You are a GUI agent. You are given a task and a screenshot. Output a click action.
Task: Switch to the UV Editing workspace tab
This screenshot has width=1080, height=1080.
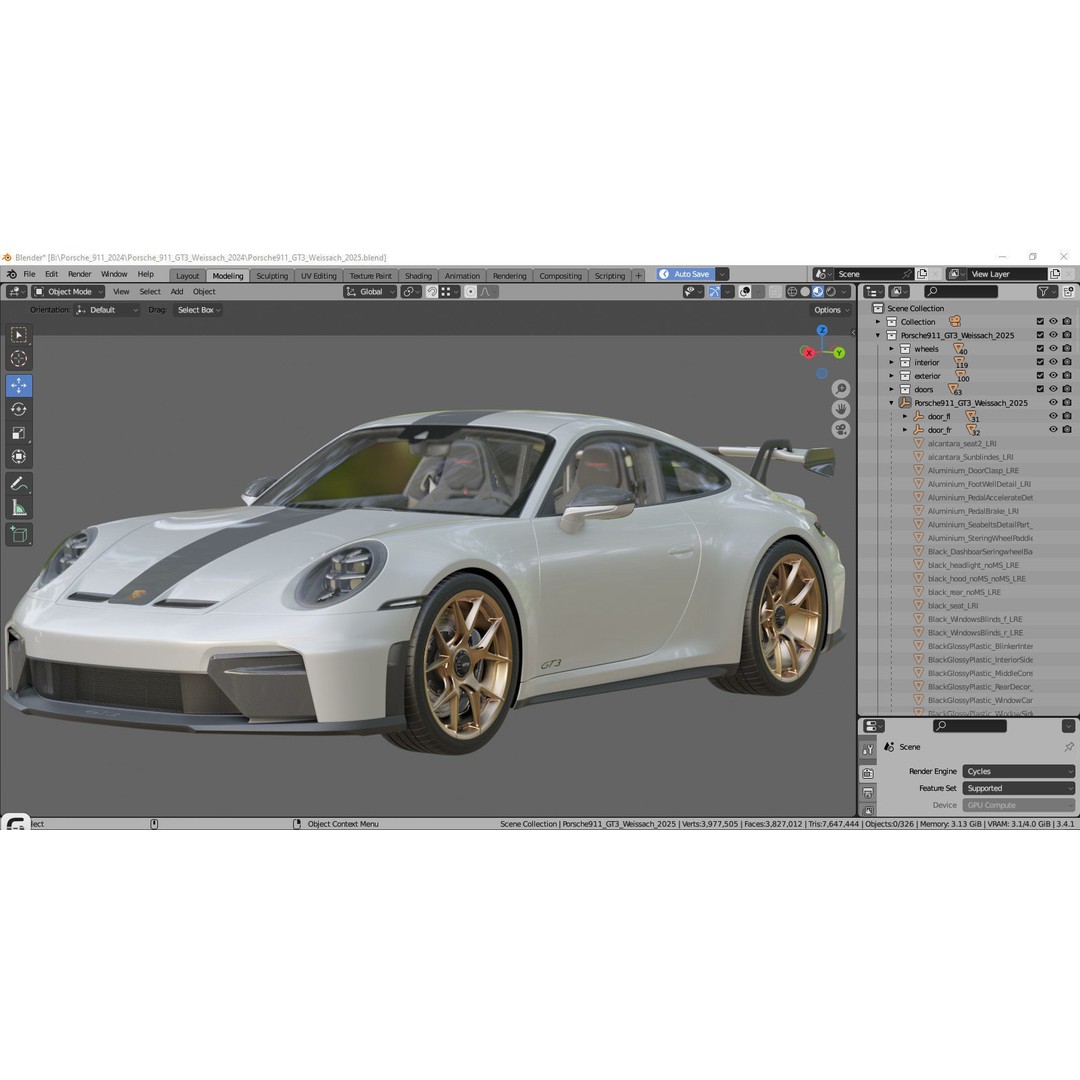[319, 276]
